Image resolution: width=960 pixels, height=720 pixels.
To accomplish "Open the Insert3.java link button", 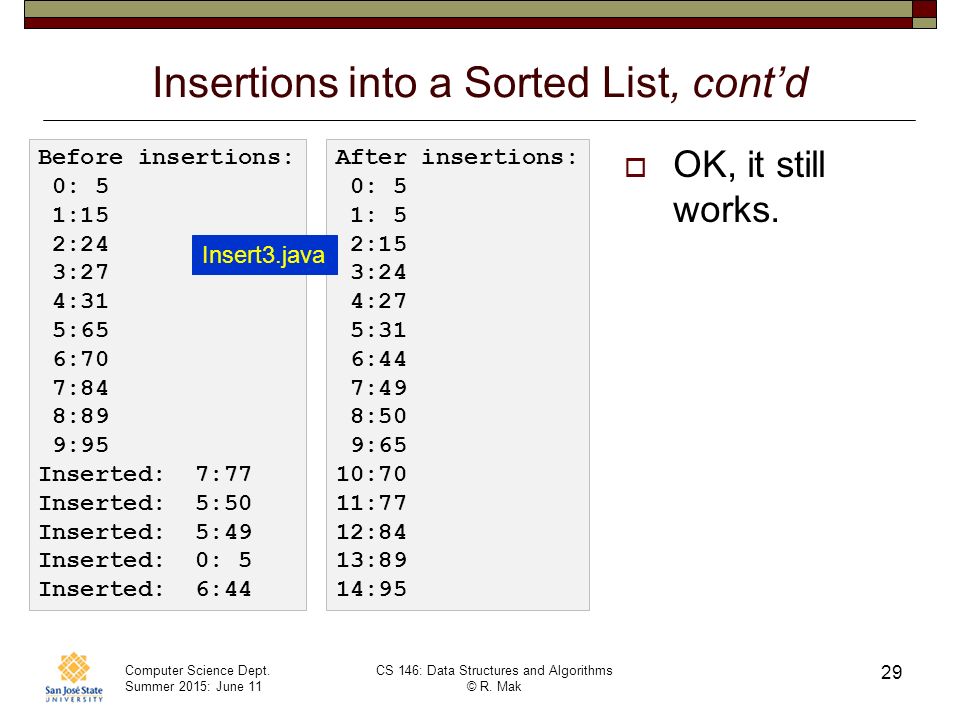I will tap(264, 255).
